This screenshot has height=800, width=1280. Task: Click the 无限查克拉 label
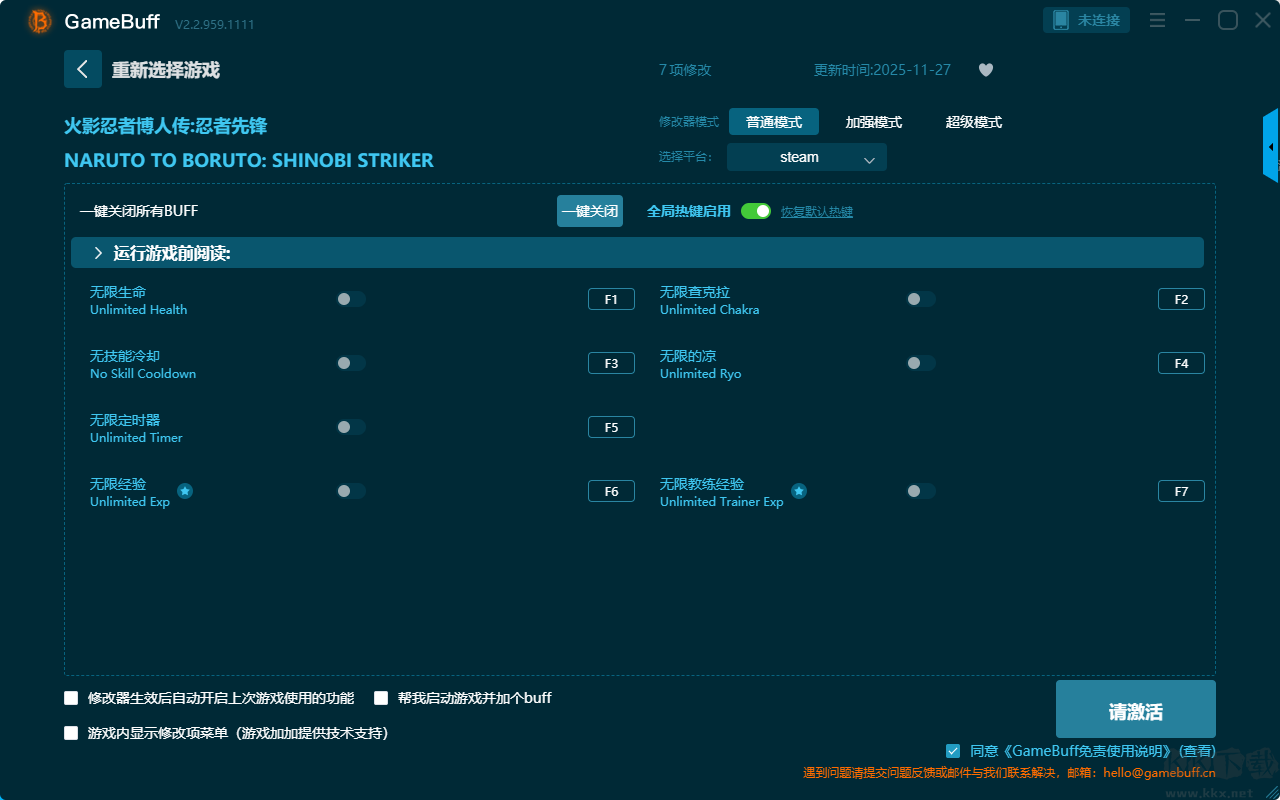click(x=695, y=292)
